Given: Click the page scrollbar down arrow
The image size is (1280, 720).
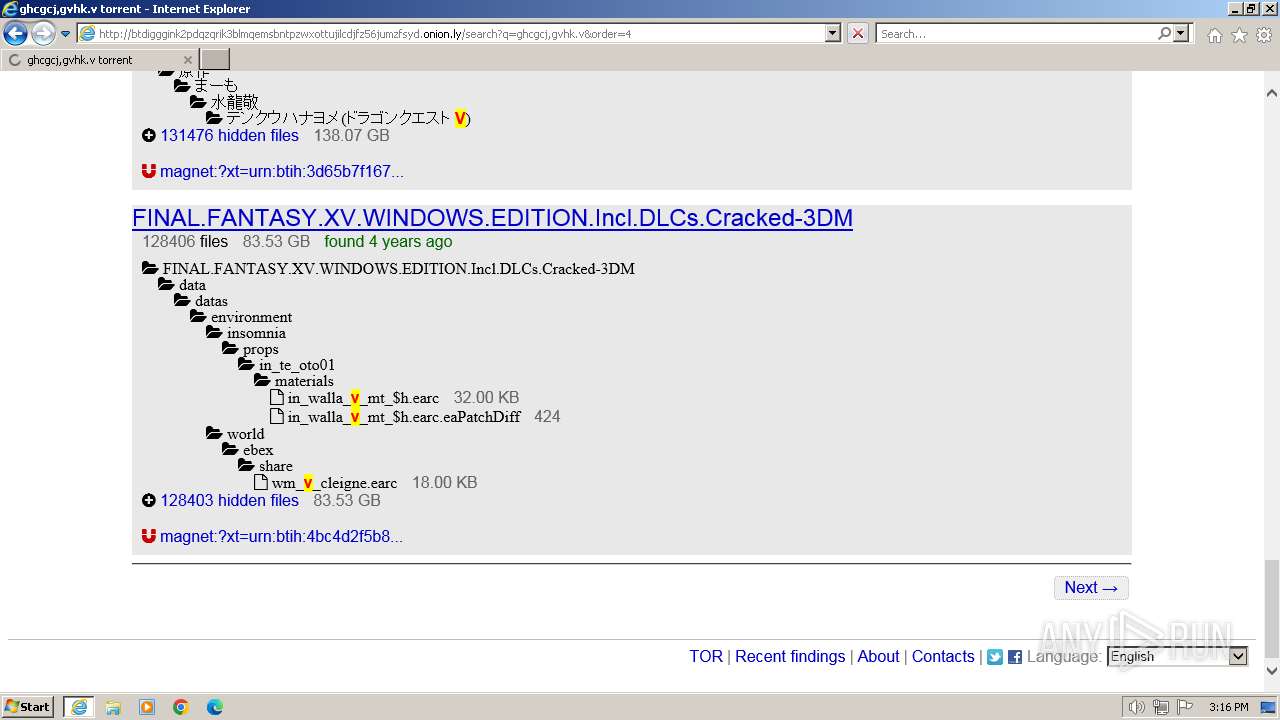Looking at the screenshot, I should (x=1272, y=671).
